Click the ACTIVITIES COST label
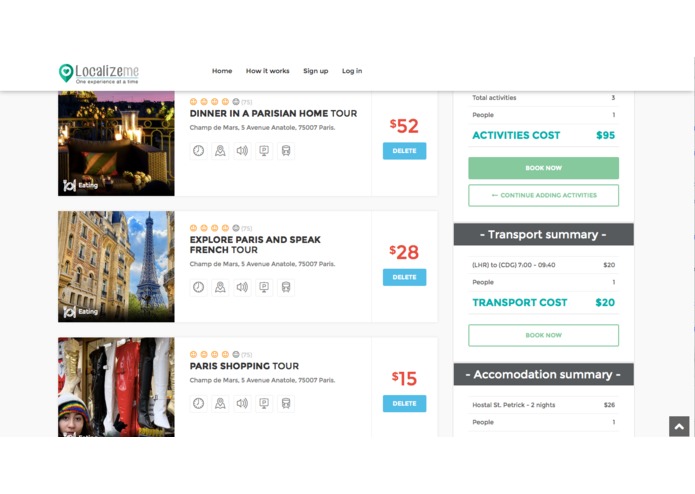 [x=516, y=136]
